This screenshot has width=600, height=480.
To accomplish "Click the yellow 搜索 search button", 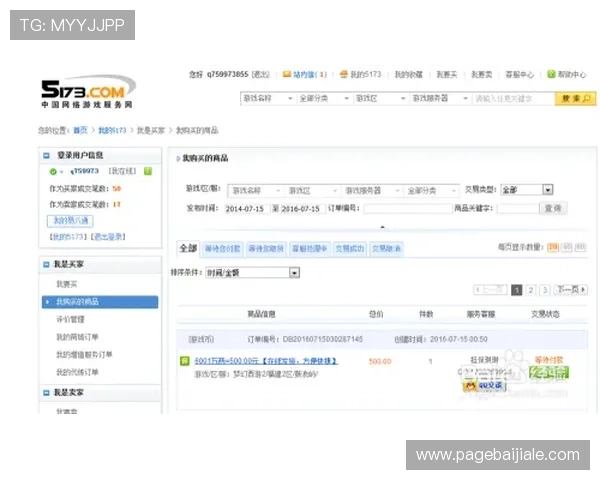I will click(x=575, y=99).
